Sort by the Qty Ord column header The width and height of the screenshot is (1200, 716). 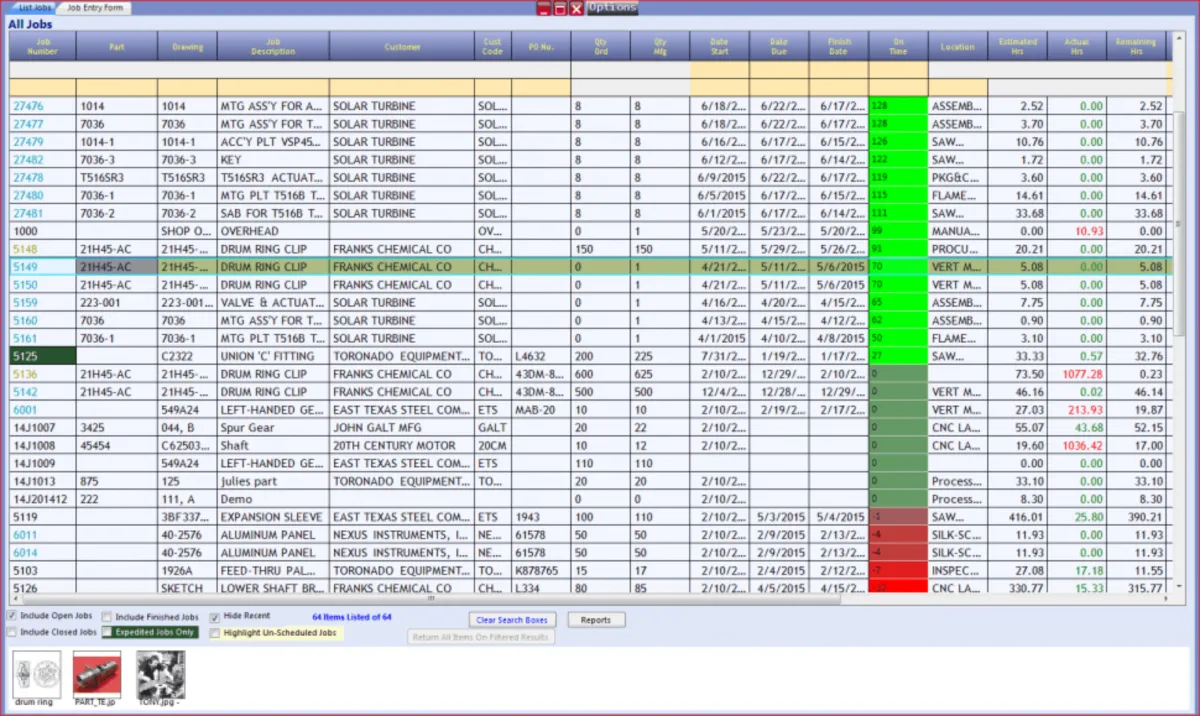[x=601, y=46]
